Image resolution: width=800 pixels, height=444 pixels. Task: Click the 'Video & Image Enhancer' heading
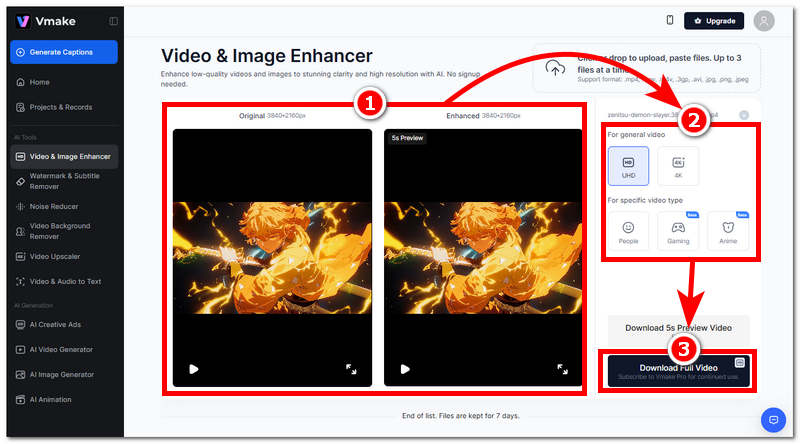pos(267,56)
